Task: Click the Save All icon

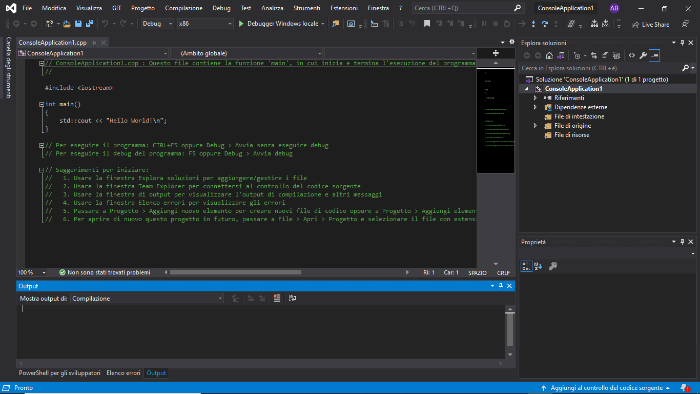Action: tap(89, 24)
